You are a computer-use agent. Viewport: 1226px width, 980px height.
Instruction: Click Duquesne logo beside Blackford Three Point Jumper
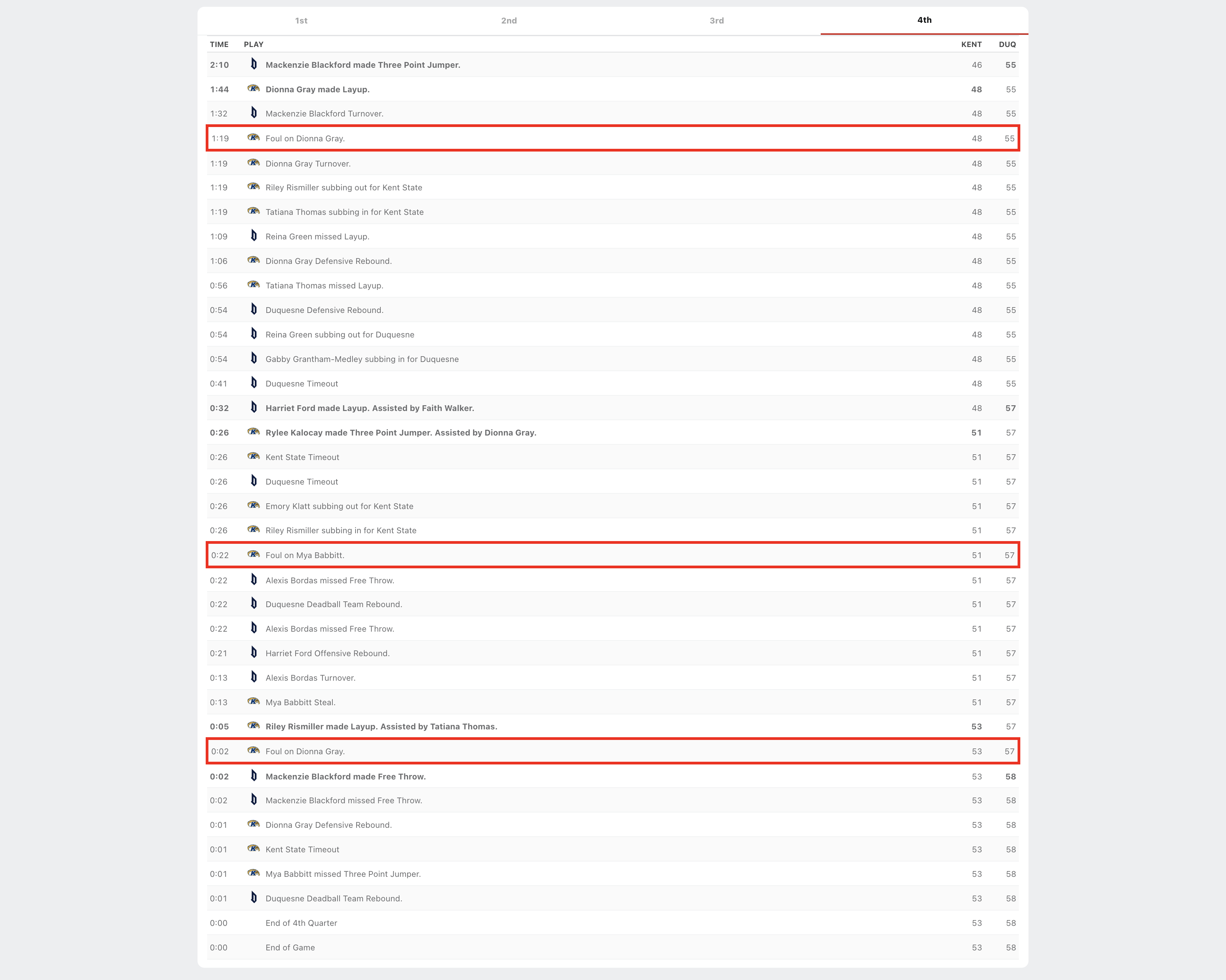point(254,64)
